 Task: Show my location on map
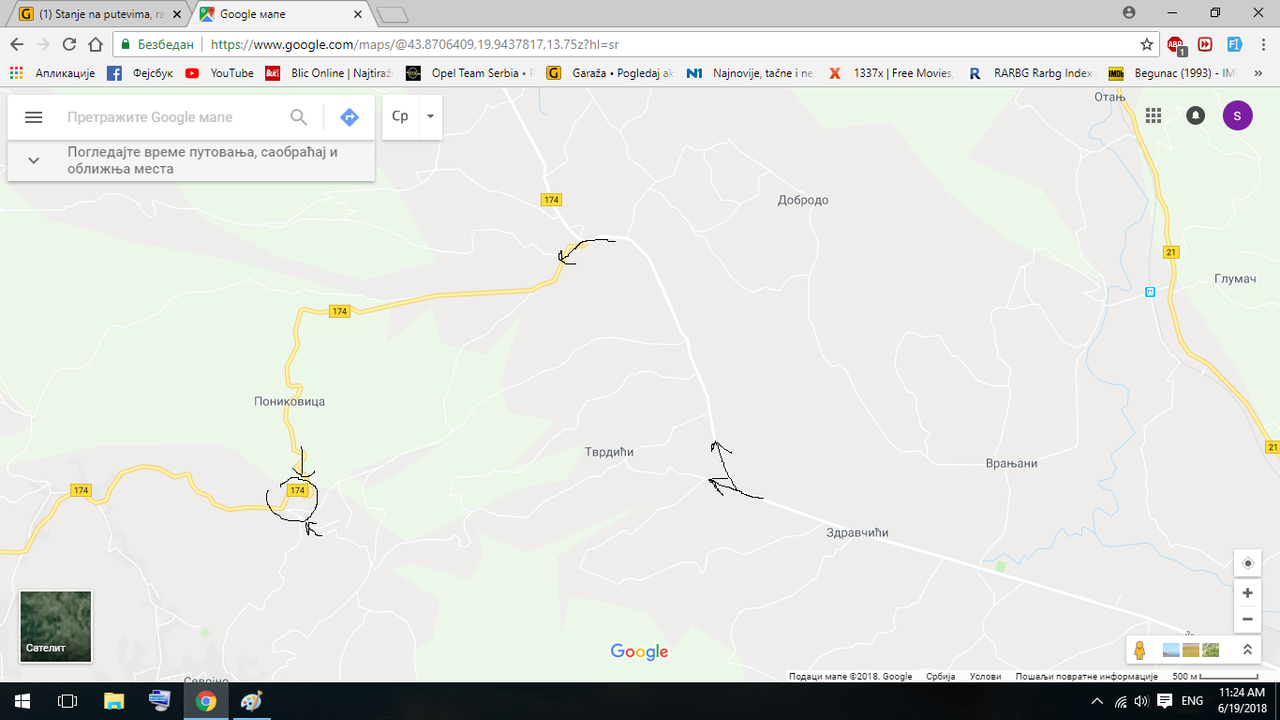[1247, 563]
